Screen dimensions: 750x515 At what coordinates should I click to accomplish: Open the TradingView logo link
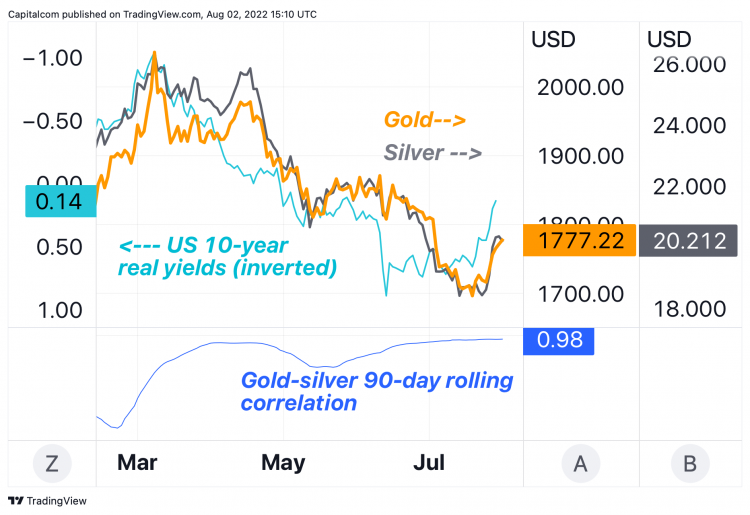tap(47, 501)
